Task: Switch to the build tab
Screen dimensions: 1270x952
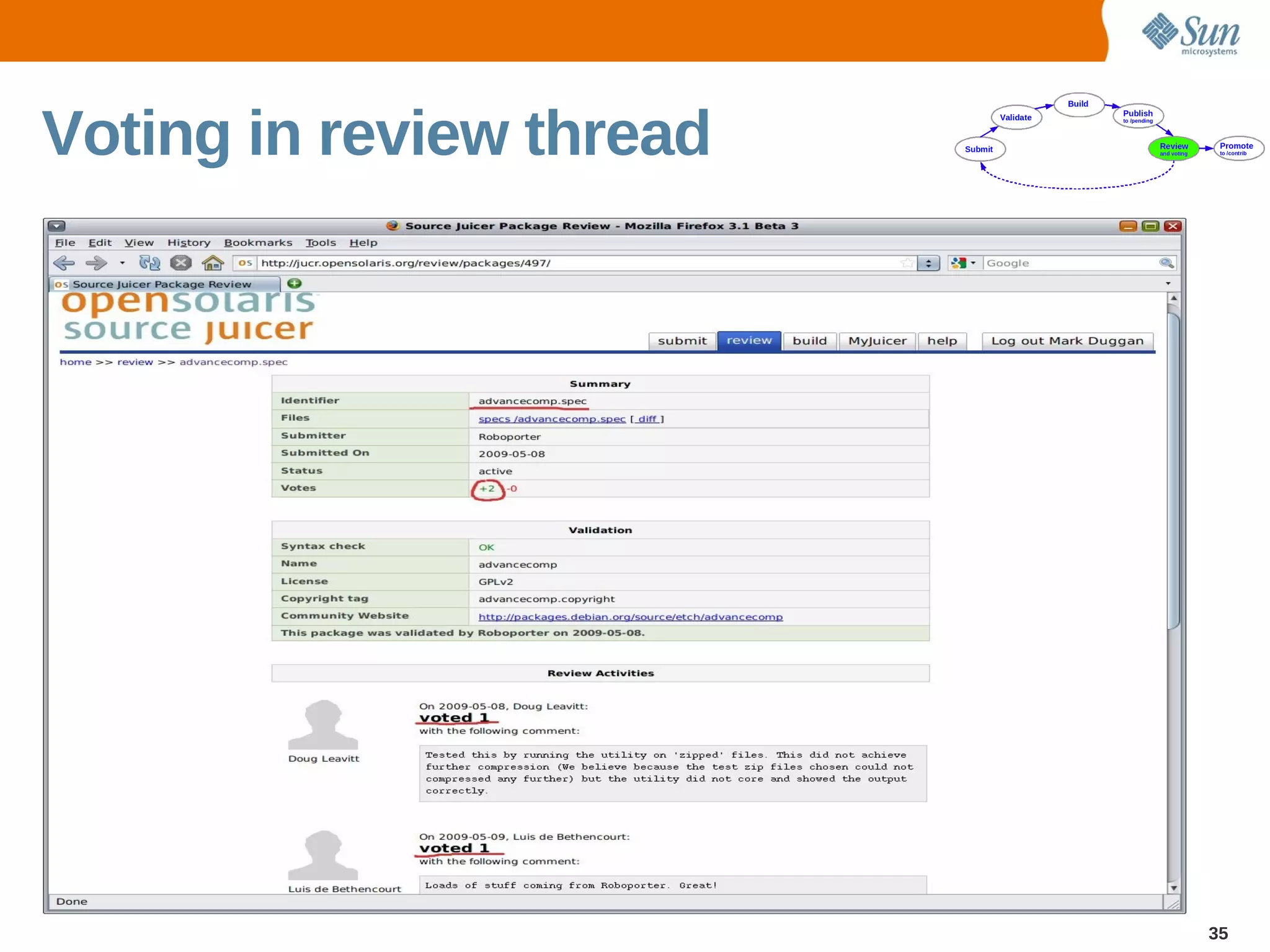Action: (x=809, y=341)
